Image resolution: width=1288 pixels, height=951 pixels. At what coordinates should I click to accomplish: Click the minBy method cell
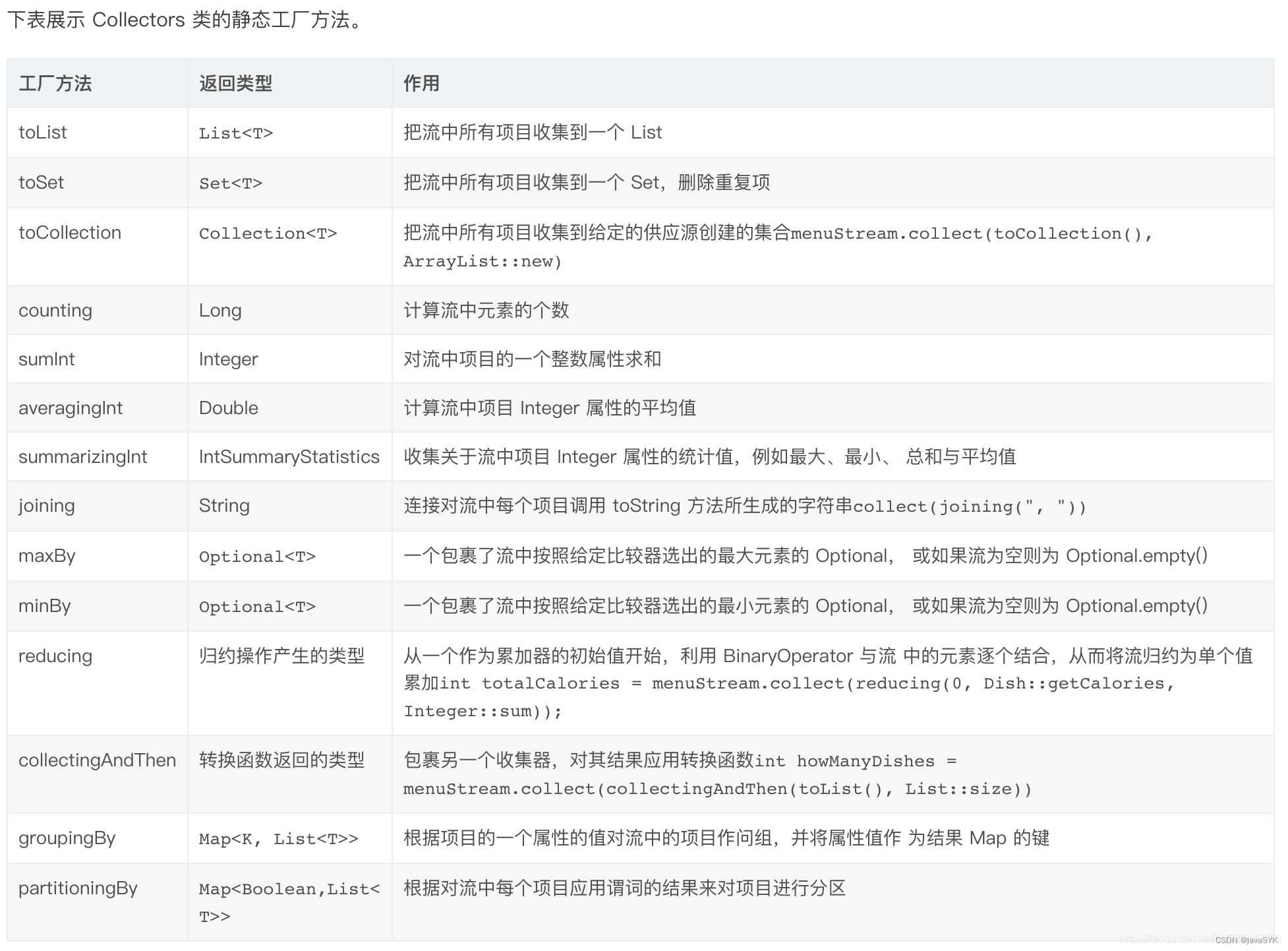tap(45, 606)
